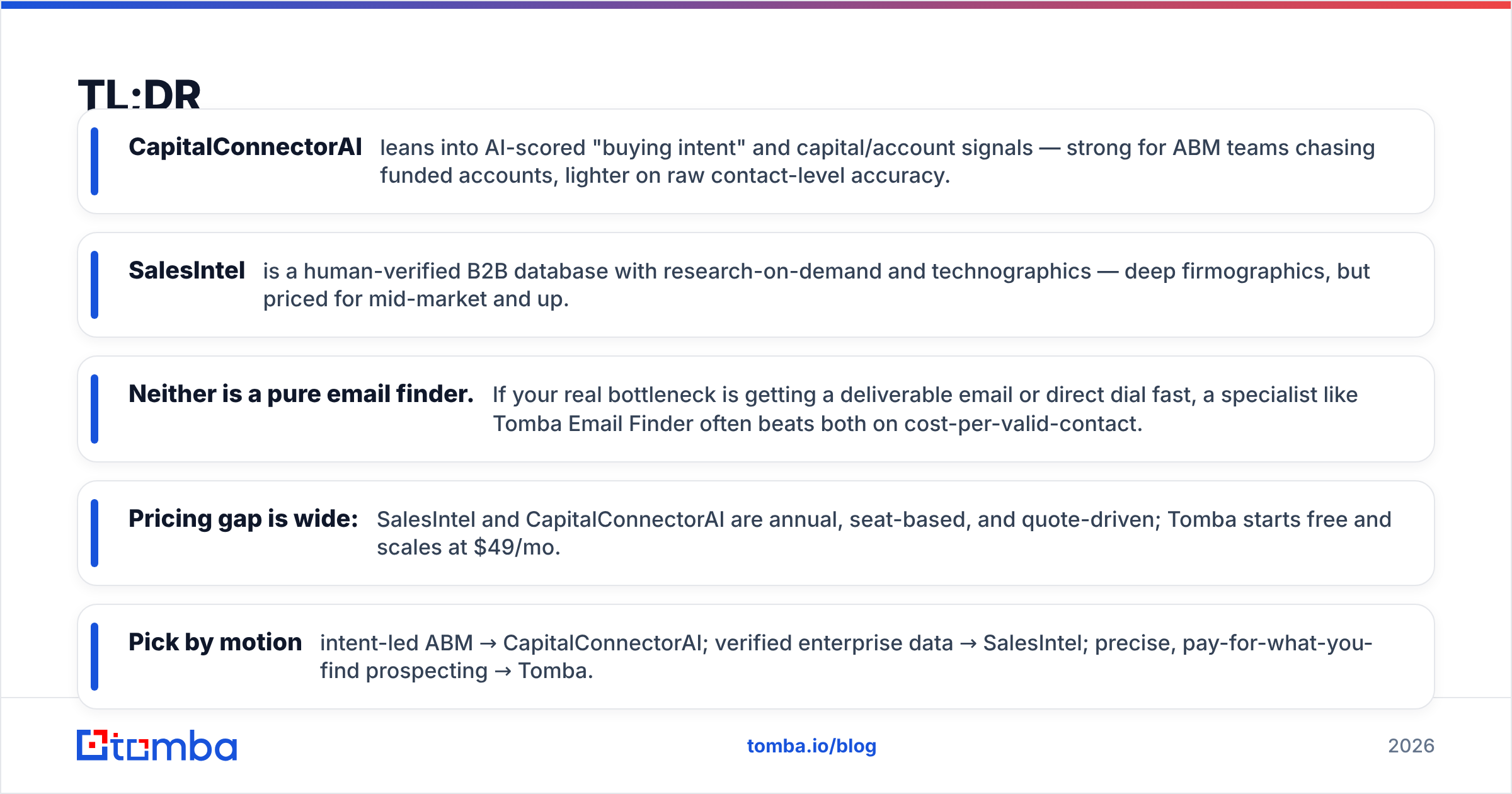
Task: Click the blue bar on the Pricing gap card
Action: coord(94,533)
